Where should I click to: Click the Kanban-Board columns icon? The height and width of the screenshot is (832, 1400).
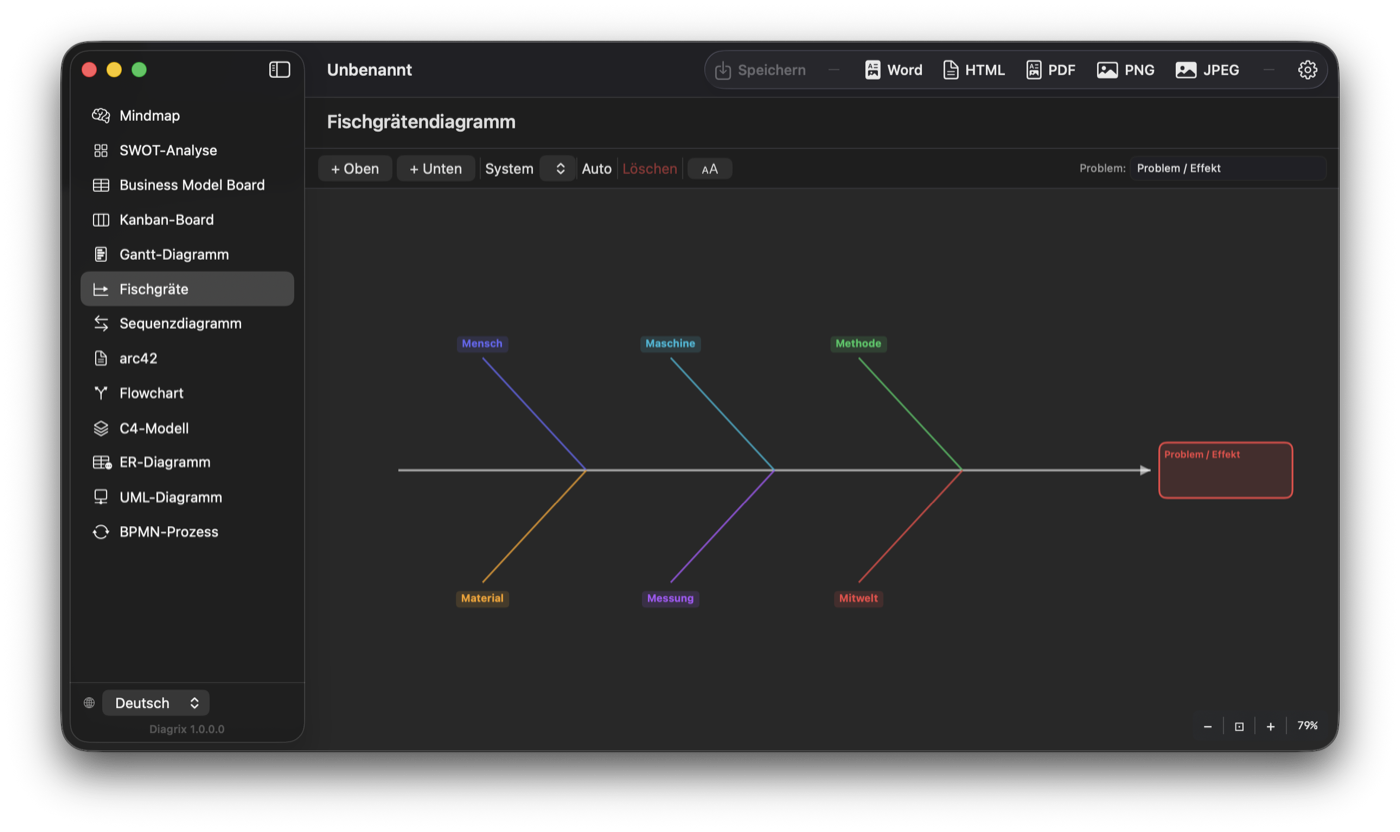(101, 220)
